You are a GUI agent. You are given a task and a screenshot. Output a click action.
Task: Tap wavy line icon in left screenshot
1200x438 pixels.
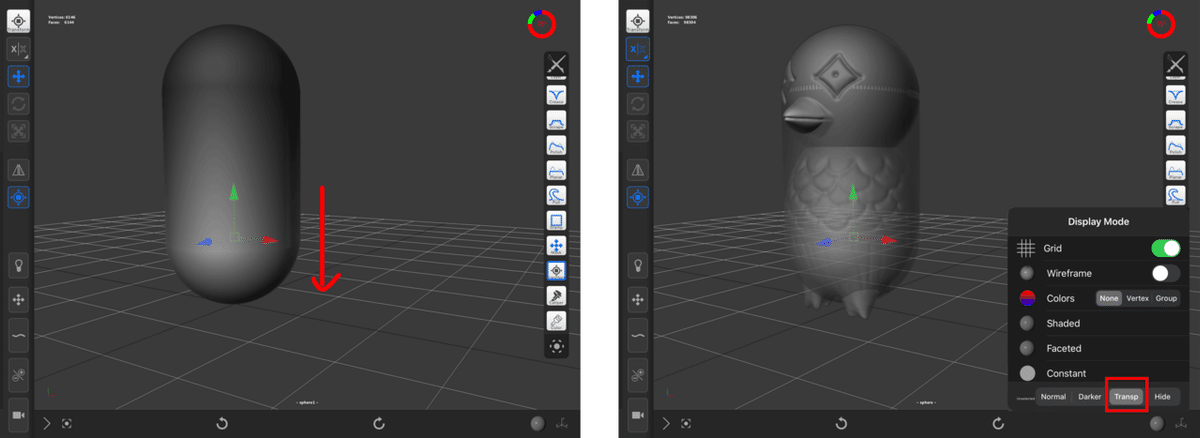[19, 337]
